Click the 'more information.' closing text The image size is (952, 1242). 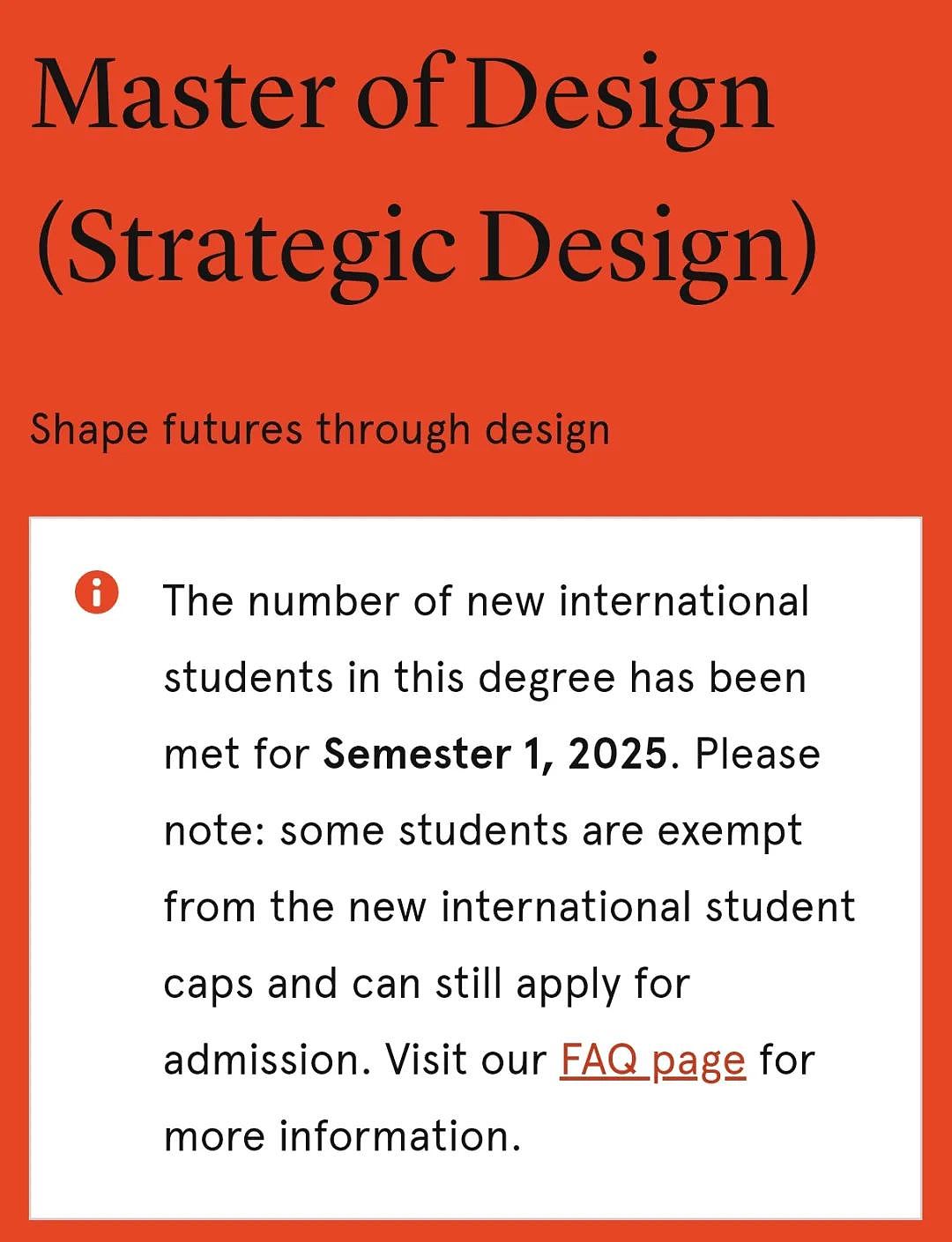[x=343, y=1136]
